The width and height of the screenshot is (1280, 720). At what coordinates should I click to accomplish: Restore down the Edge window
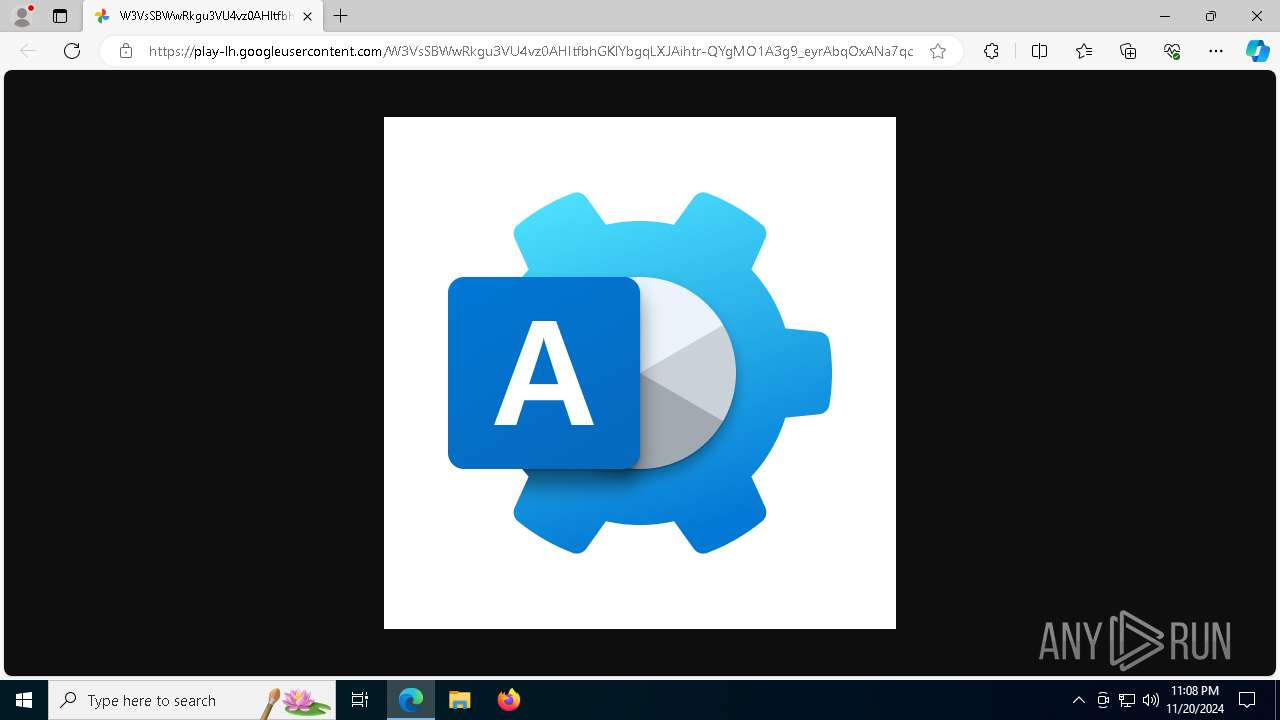coord(1211,16)
